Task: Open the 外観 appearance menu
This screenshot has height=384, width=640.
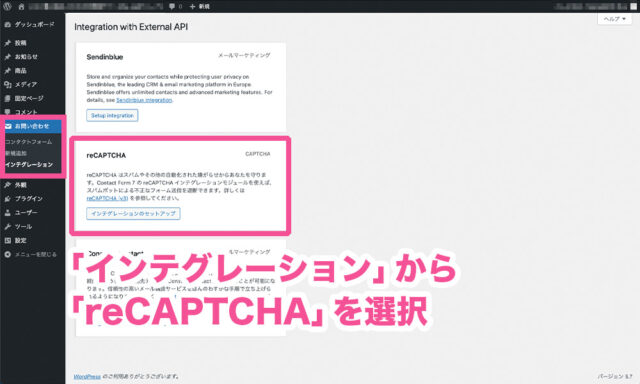Action: [x=33, y=185]
